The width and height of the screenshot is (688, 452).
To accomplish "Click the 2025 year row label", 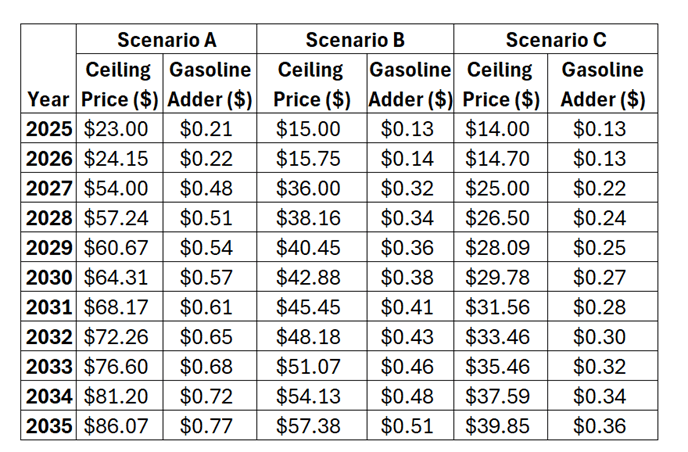I will pos(49,129).
